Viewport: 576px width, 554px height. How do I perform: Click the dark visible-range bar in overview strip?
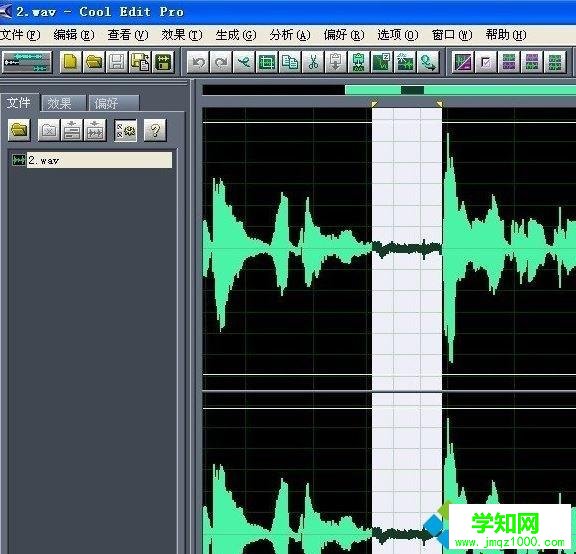pyautogui.click(x=412, y=90)
